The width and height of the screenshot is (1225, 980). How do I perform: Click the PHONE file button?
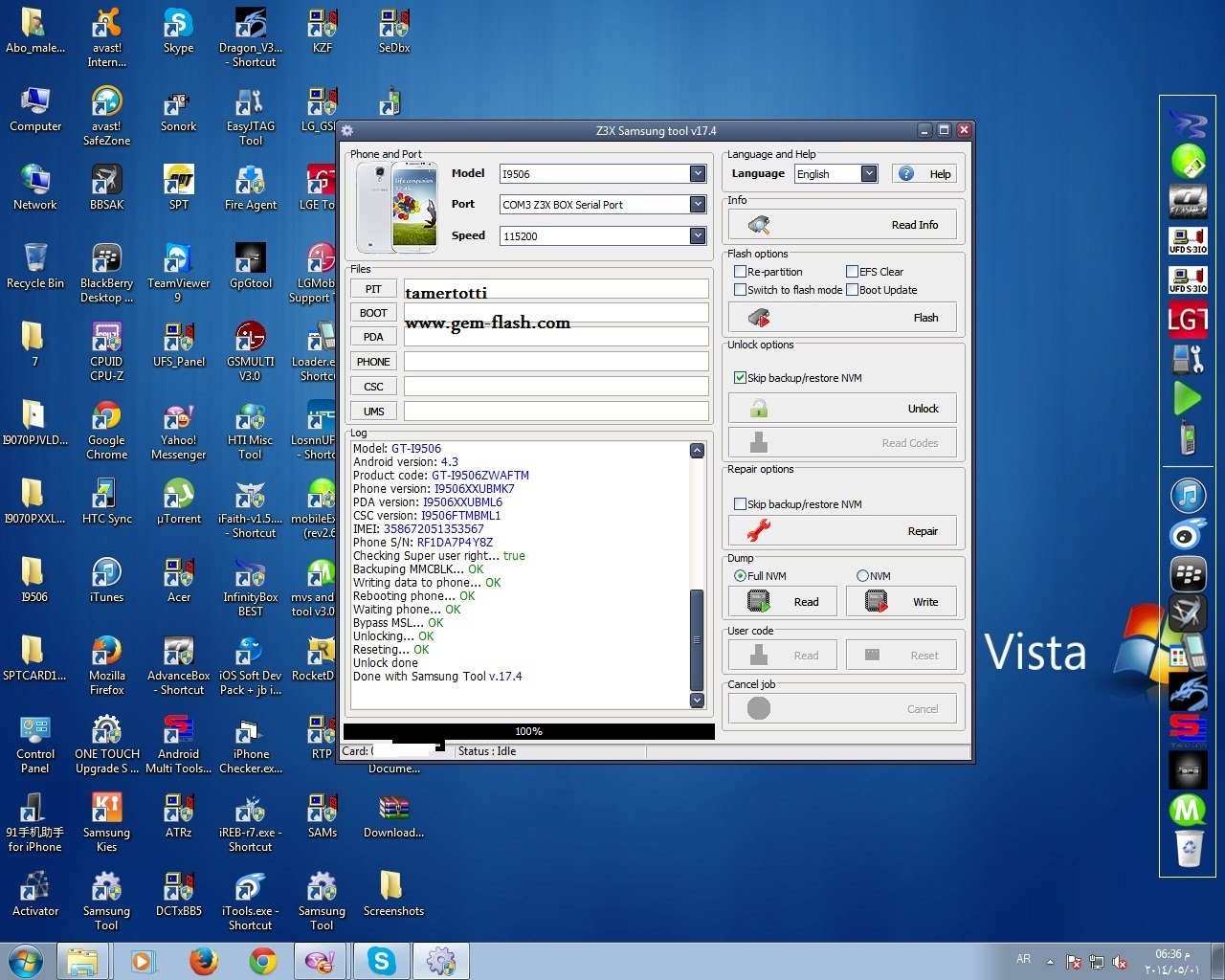click(x=373, y=362)
